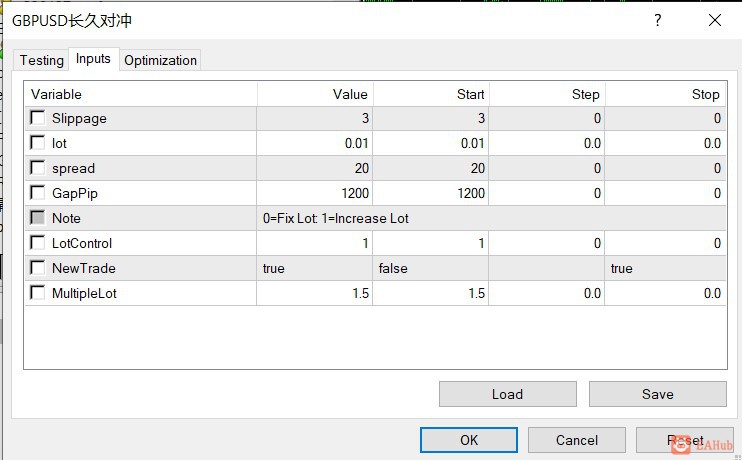Select the MultipleLot value cell 1.5
The height and width of the screenshot is (460, 742).
coord(315,293)
